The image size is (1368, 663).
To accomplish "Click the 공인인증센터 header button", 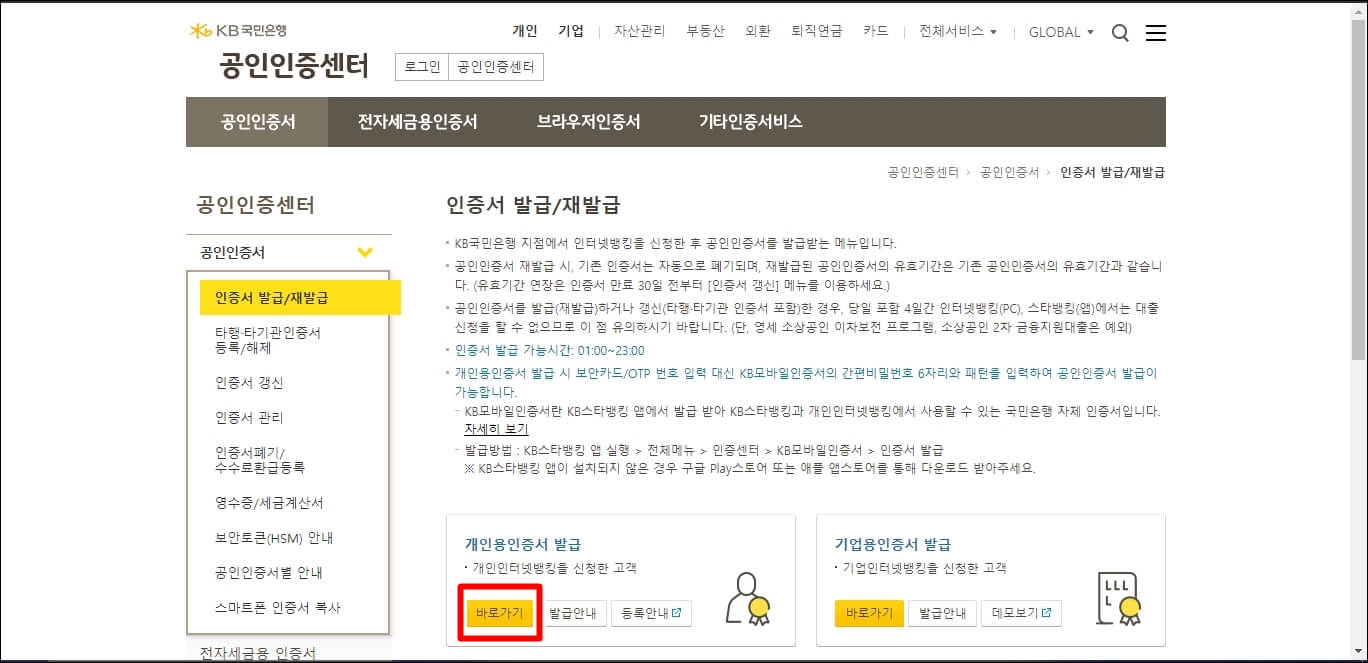I will point(496,67).
